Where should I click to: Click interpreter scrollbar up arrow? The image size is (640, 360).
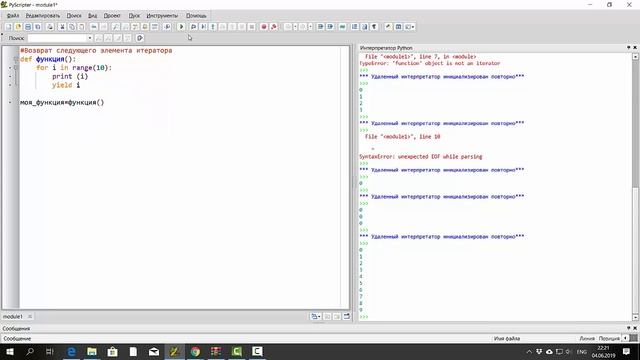coord(635,57)
